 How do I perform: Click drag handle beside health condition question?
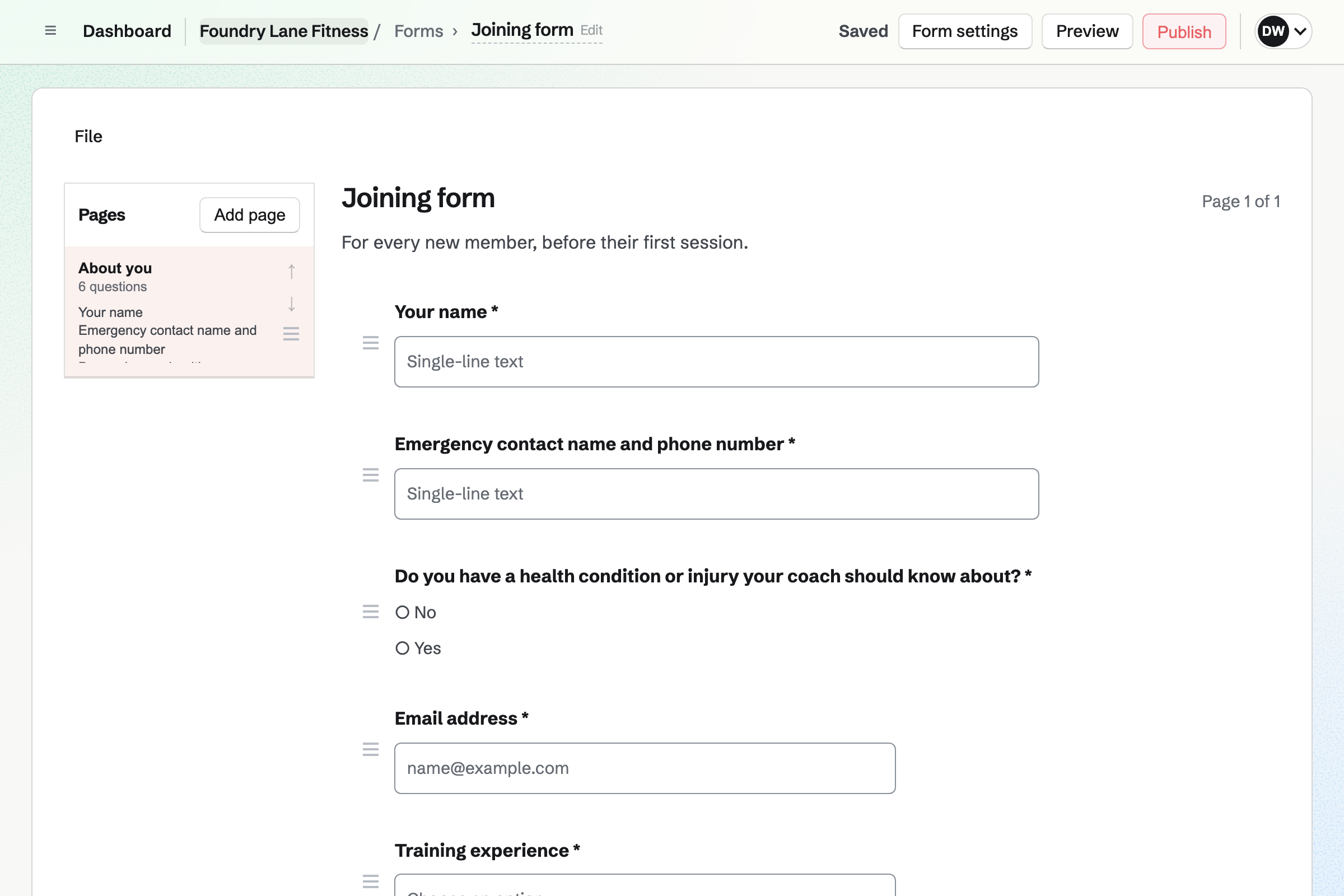tap(371, 612)
